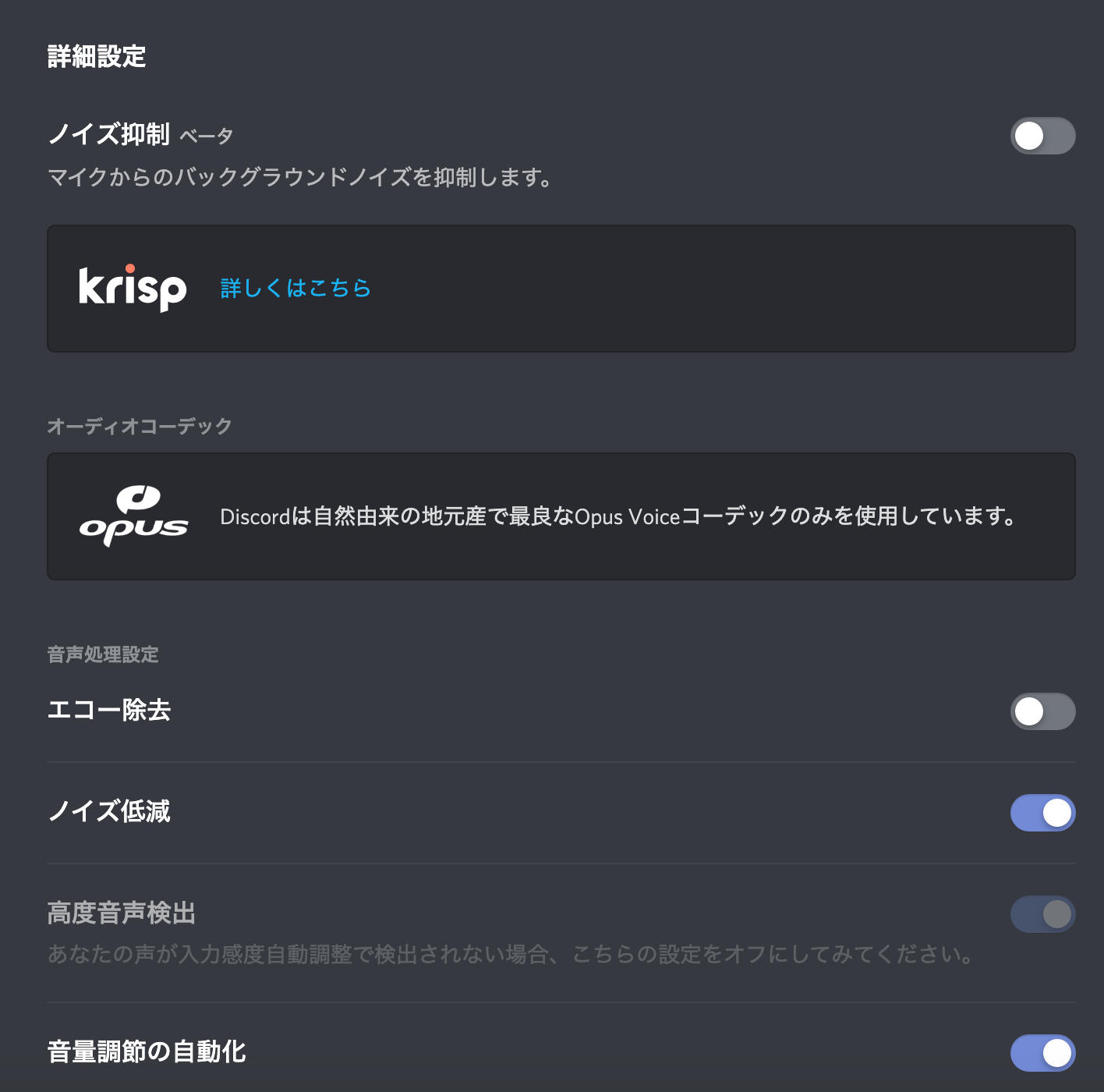
Task: Click the Opus codec logo
Action: tap(133, 516)
